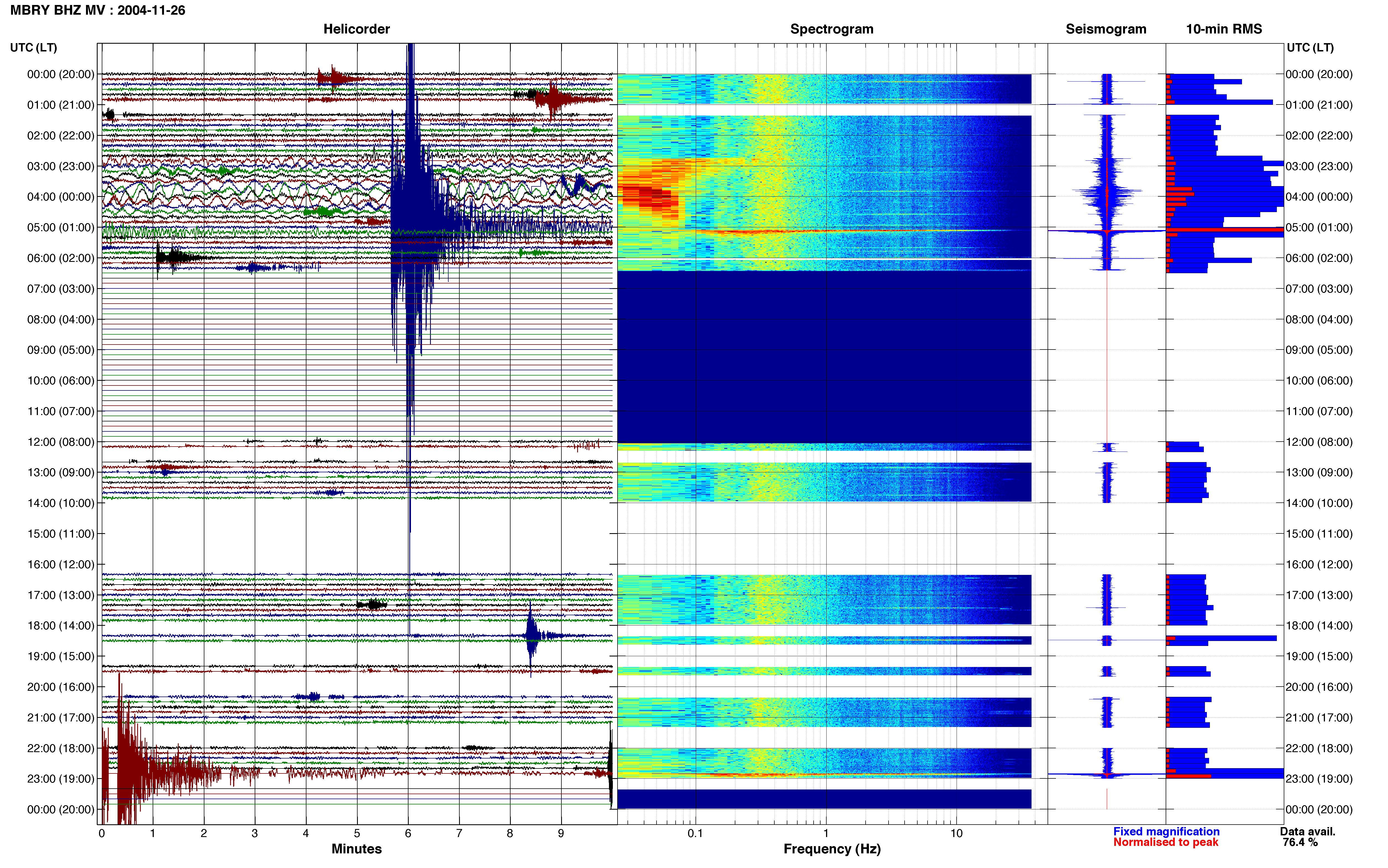
Task: Click the right '22:00 (18:00)' time label
Action: click(1319, 749)
